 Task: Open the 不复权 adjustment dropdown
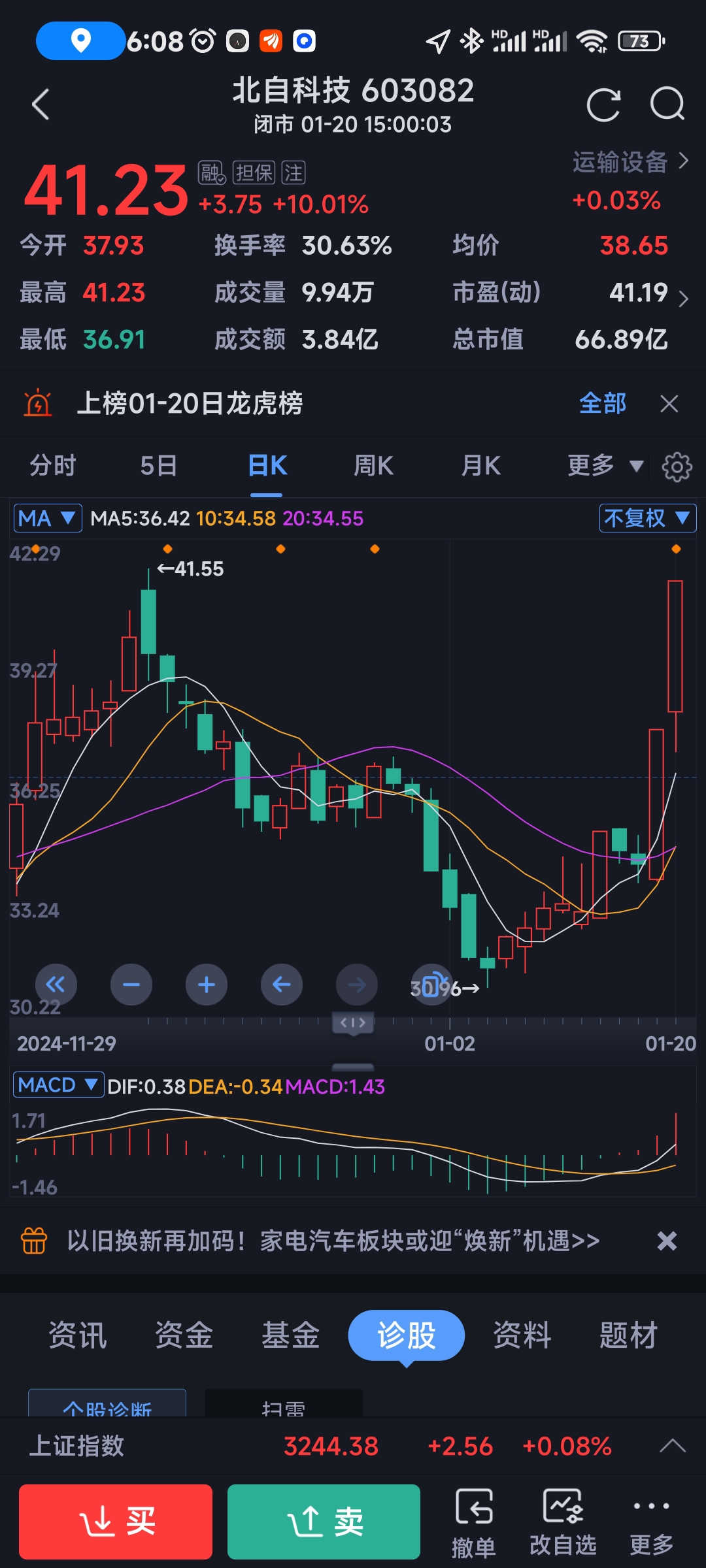[647, 518]
